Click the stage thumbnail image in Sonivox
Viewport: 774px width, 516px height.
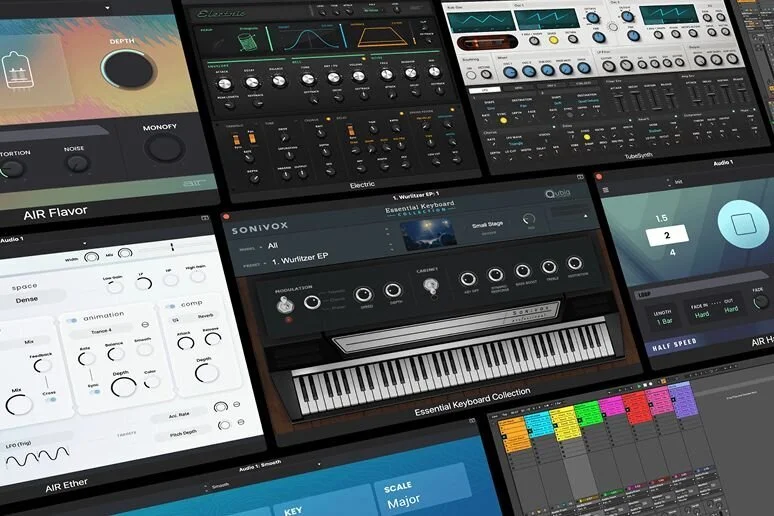tap(427, 234)
